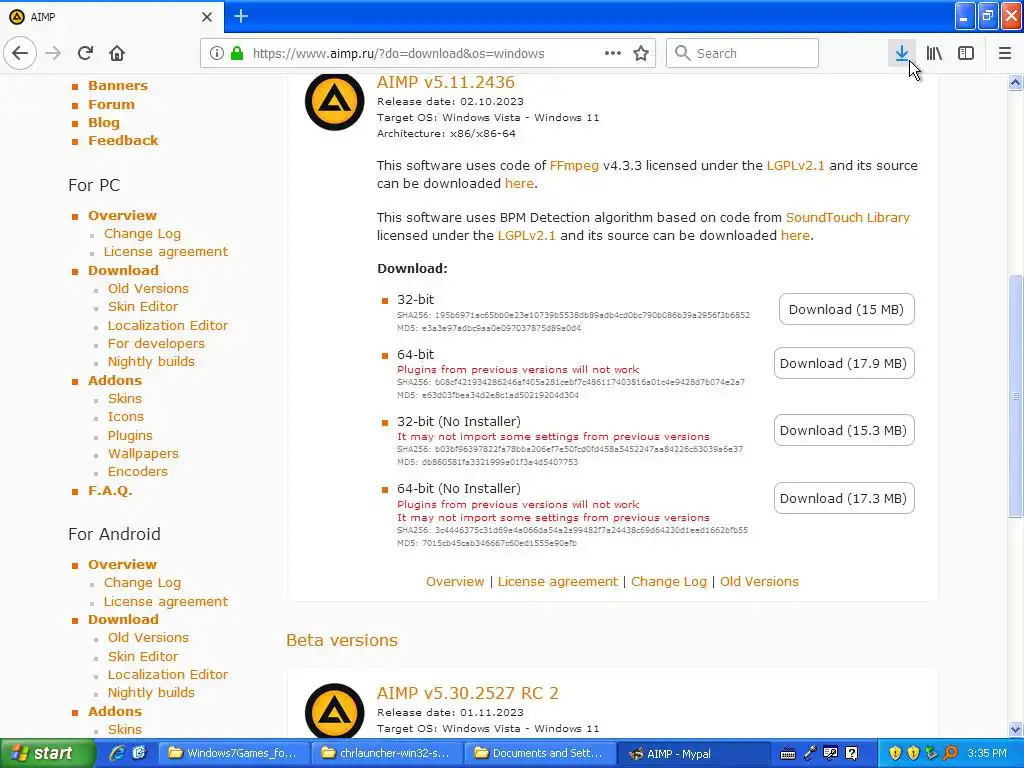Image resolution: width=1024 pixels, height=768 pixels.
Task: Open the browser home page icon
Action: [x=117, y=53]
